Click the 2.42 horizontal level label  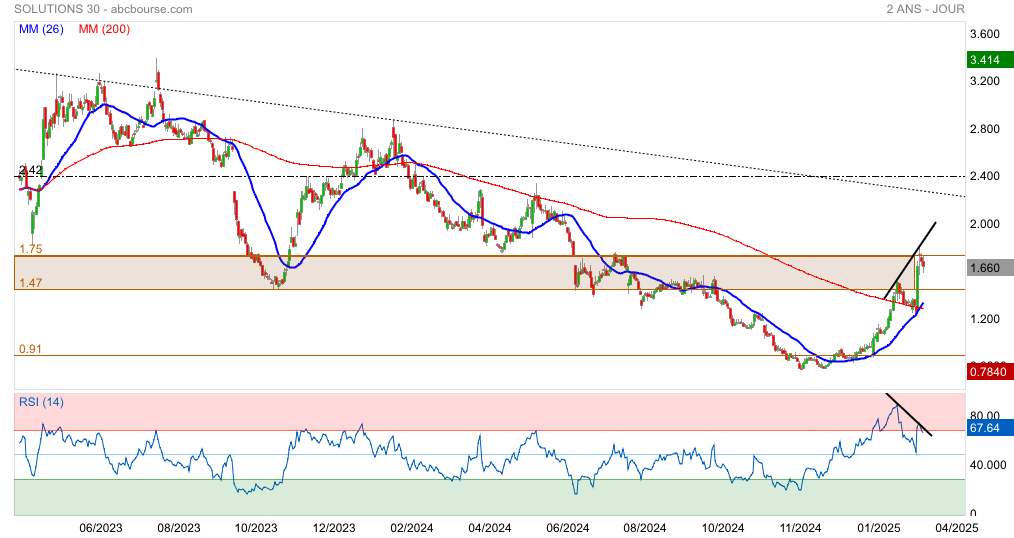tap(31, 170)
